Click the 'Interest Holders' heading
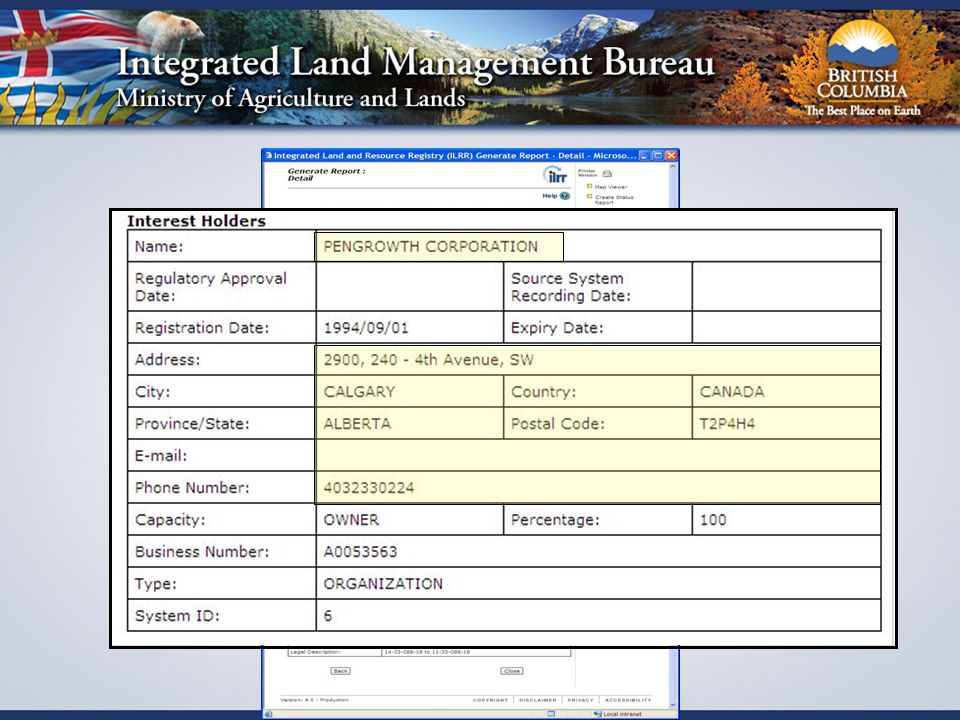The width and height of the screenshot is (960, 720). pyautogui.click(x=197, y=221)
